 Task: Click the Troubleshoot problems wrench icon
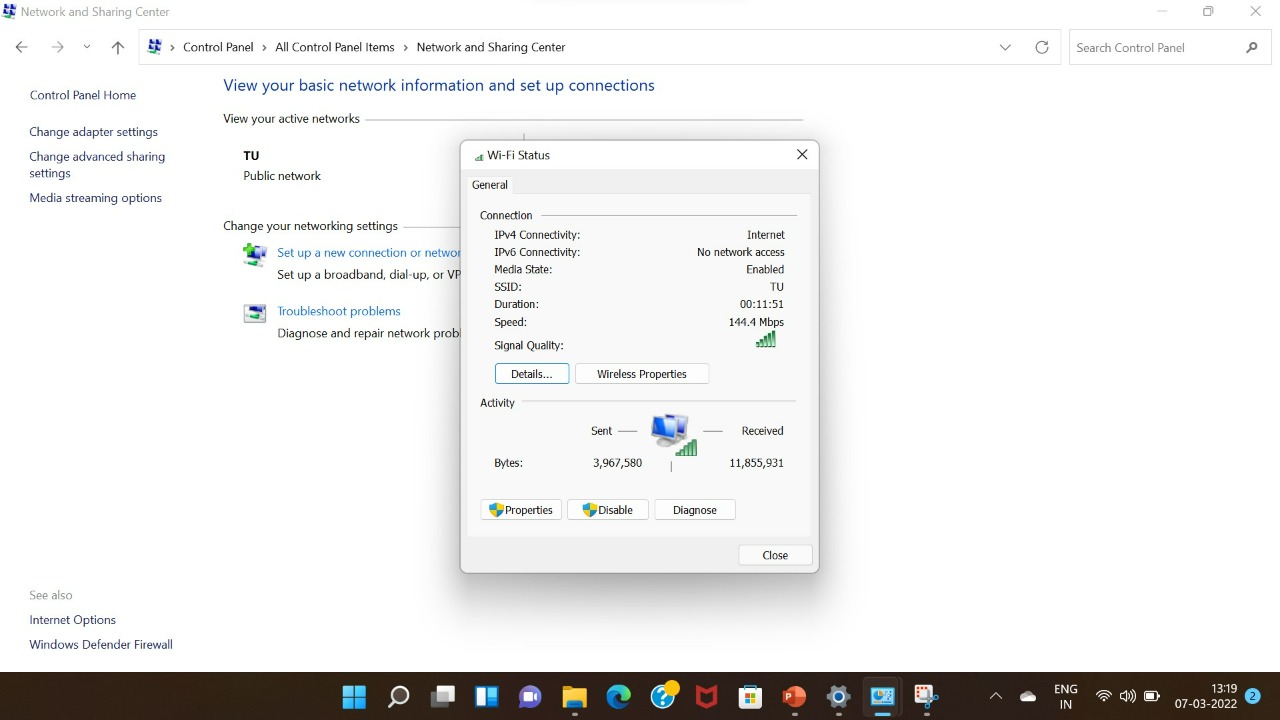click(255, 313)
